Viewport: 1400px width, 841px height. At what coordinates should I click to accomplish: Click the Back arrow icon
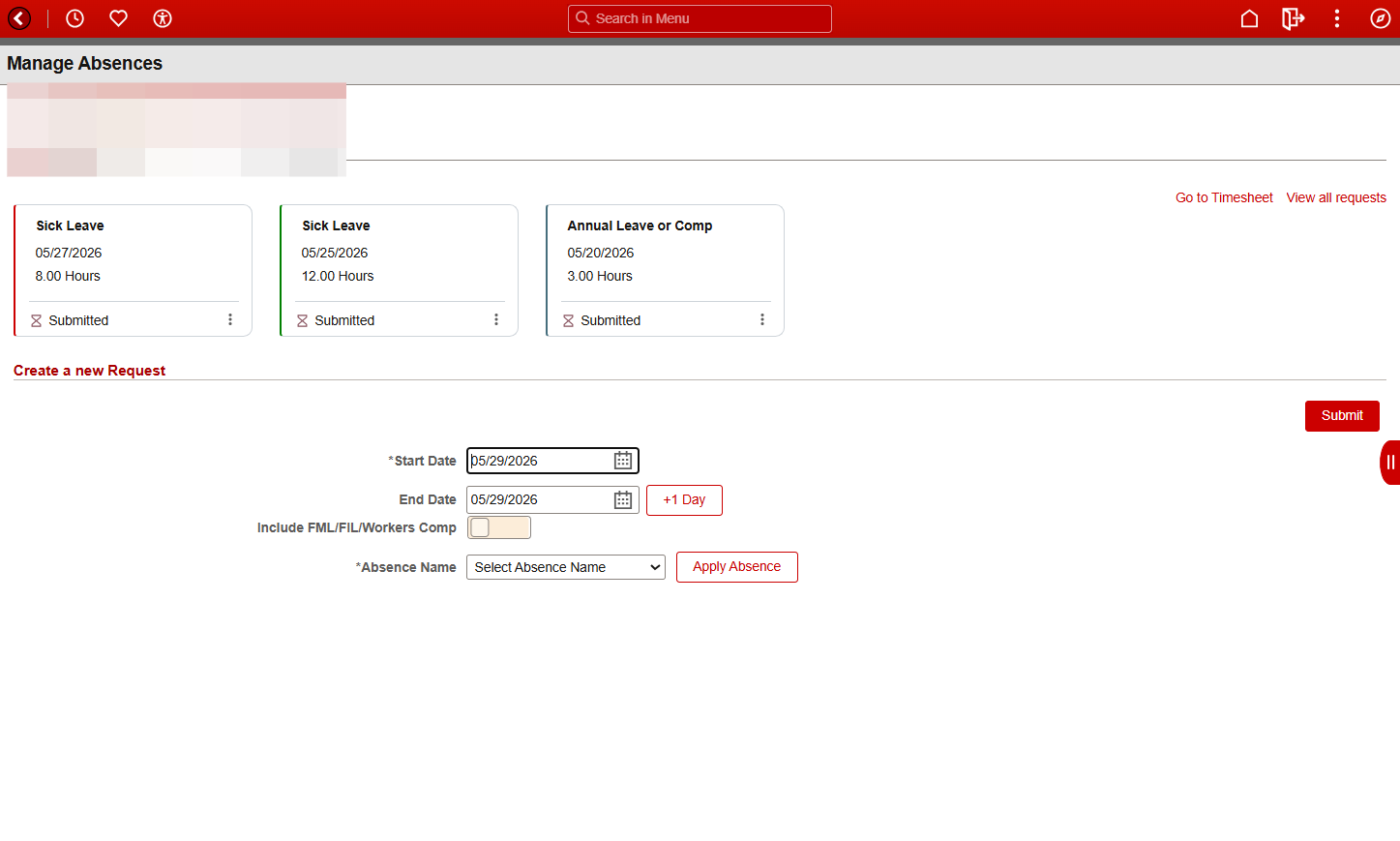19,18
